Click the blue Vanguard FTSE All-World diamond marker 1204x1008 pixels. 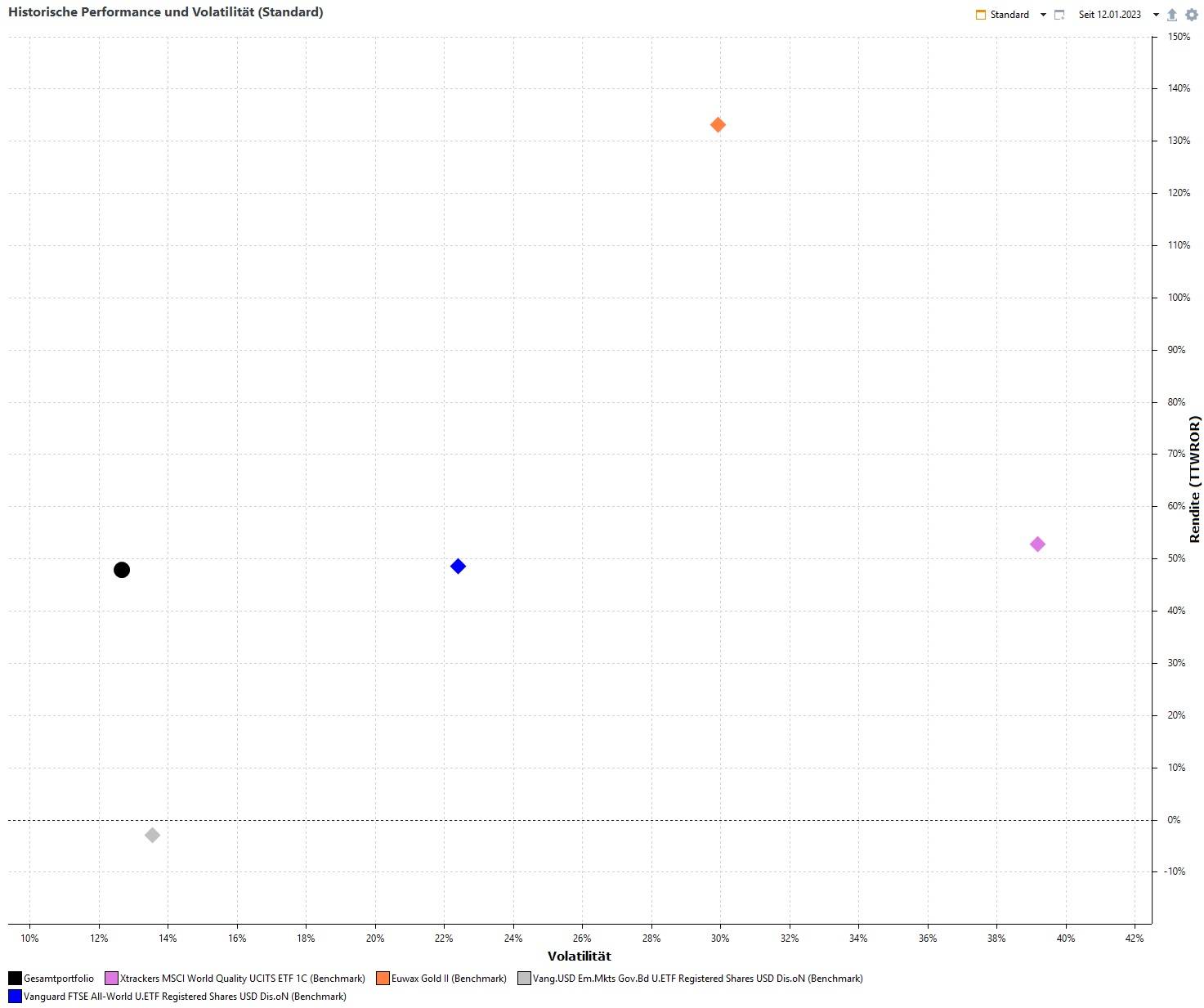[458, 567]
